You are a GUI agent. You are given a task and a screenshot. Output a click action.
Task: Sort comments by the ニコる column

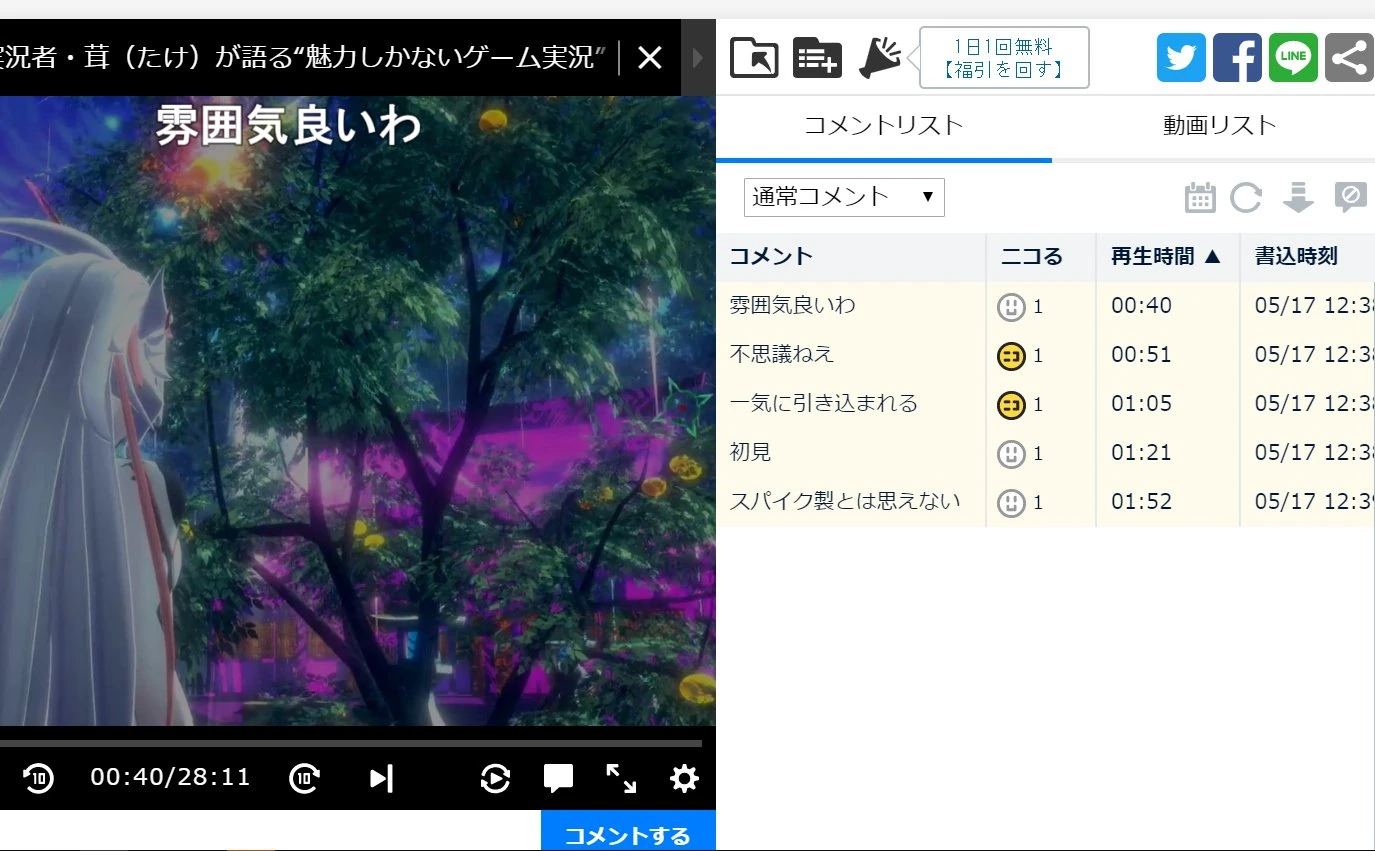click(x=1041, y=257)
